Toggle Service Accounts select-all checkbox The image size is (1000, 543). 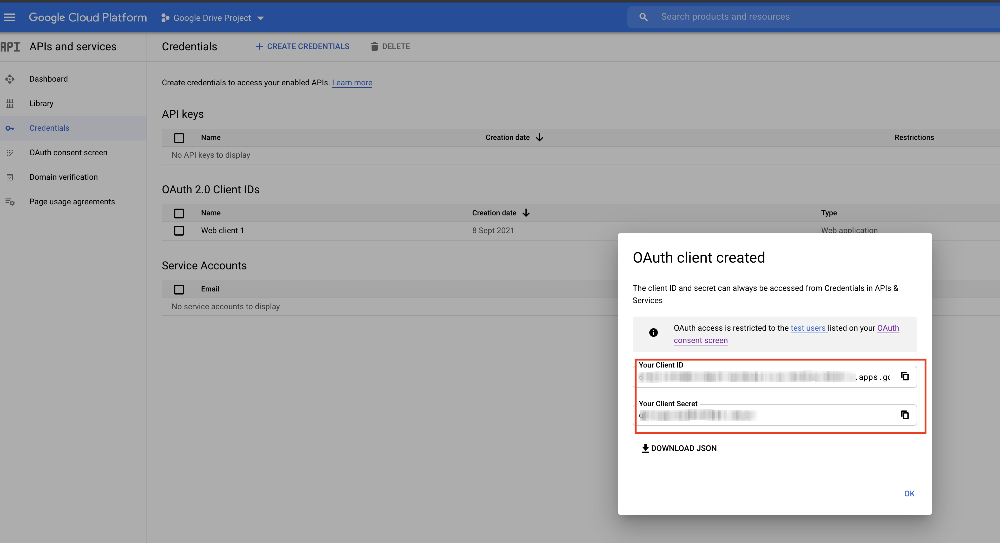pyautogui.click(x=179, y=290)
